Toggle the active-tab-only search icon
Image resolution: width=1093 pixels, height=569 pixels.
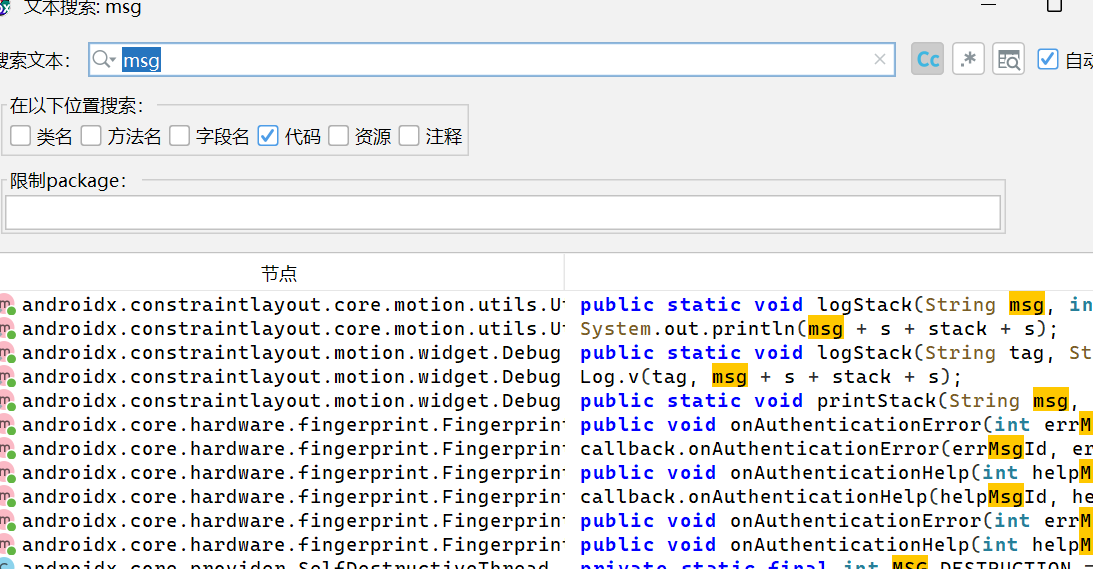click(1009, 59)
